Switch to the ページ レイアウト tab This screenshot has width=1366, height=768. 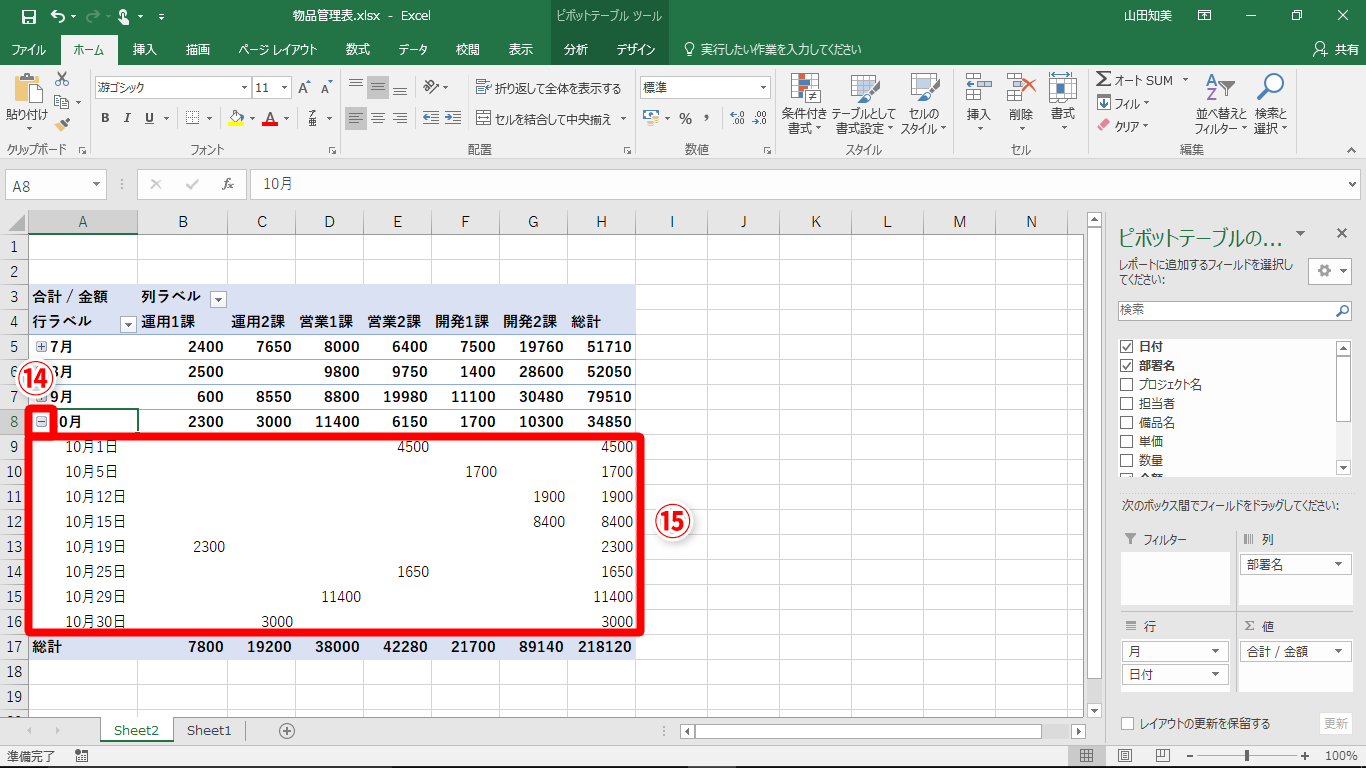click(278, 50)
